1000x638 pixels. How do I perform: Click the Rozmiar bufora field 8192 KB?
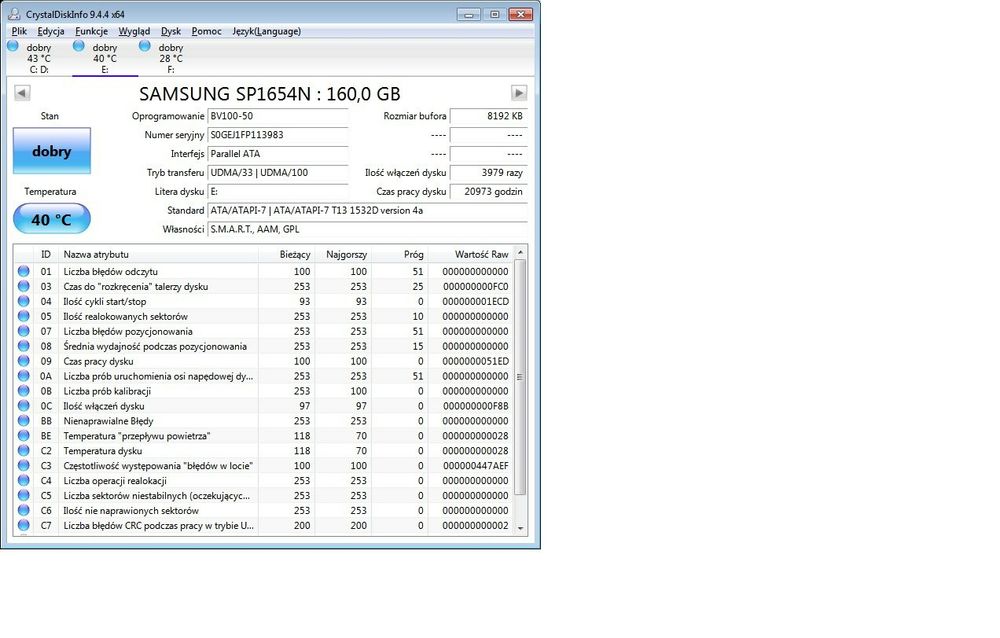click(x=489, y=116)
